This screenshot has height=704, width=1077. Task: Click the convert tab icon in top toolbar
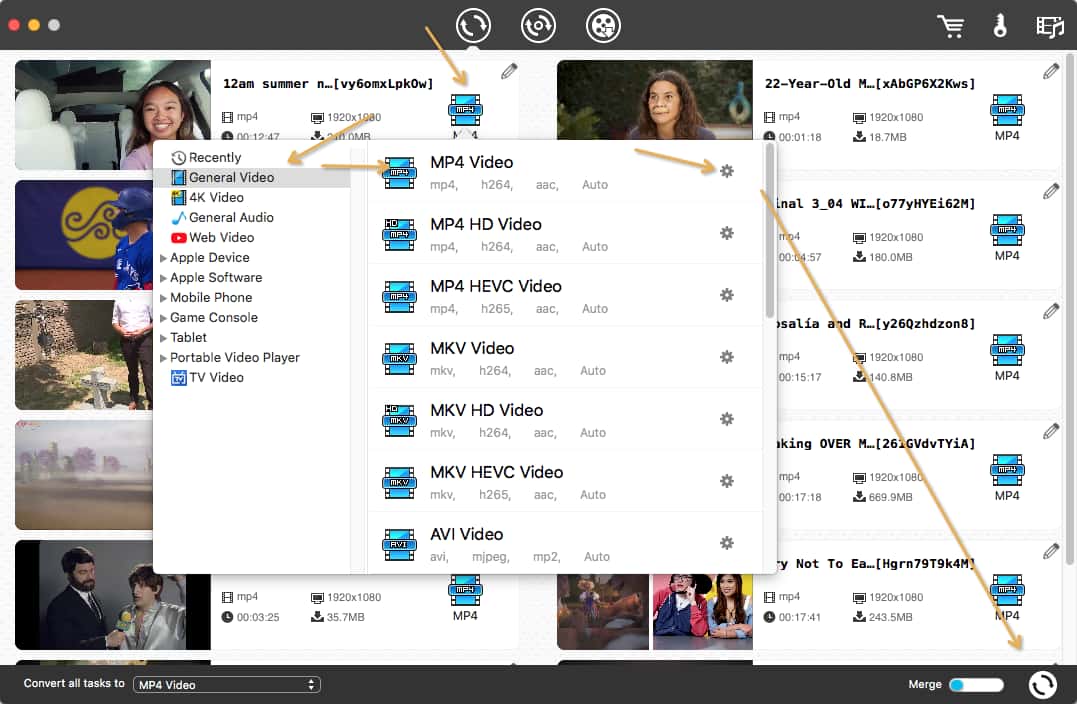(x=473, y=26)
